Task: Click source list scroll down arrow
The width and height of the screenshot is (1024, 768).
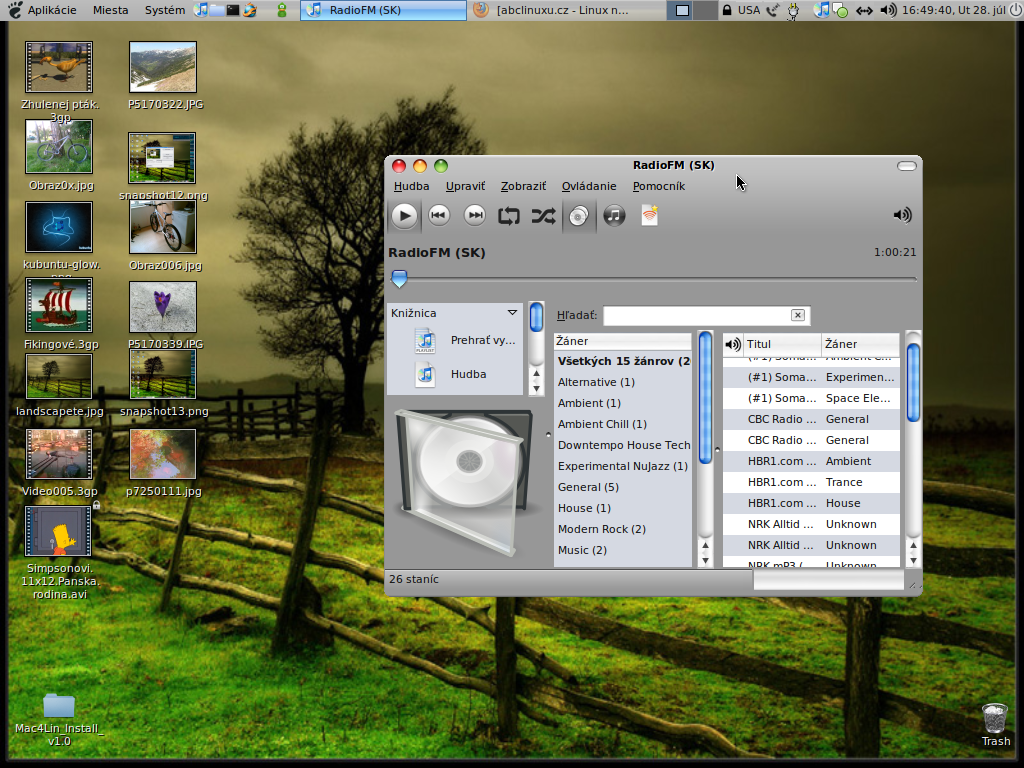Action: point(536,389)
